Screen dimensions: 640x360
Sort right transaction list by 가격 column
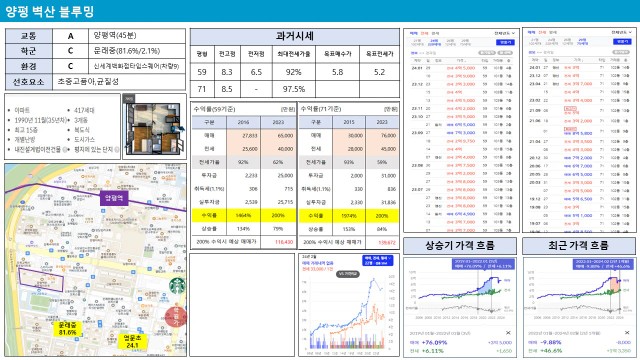578,60
